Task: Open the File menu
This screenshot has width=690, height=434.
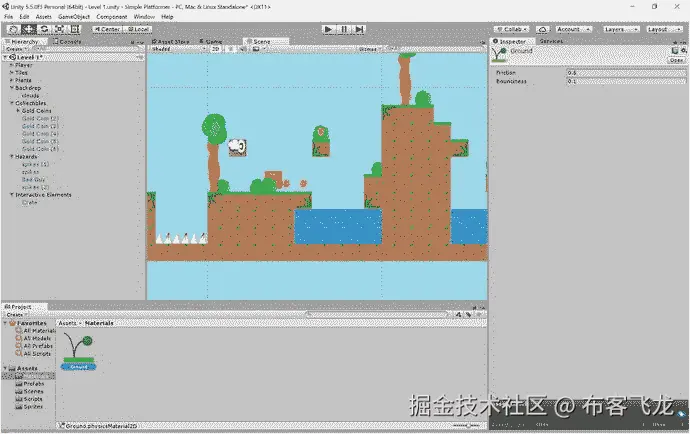Action: click(8, 17)
